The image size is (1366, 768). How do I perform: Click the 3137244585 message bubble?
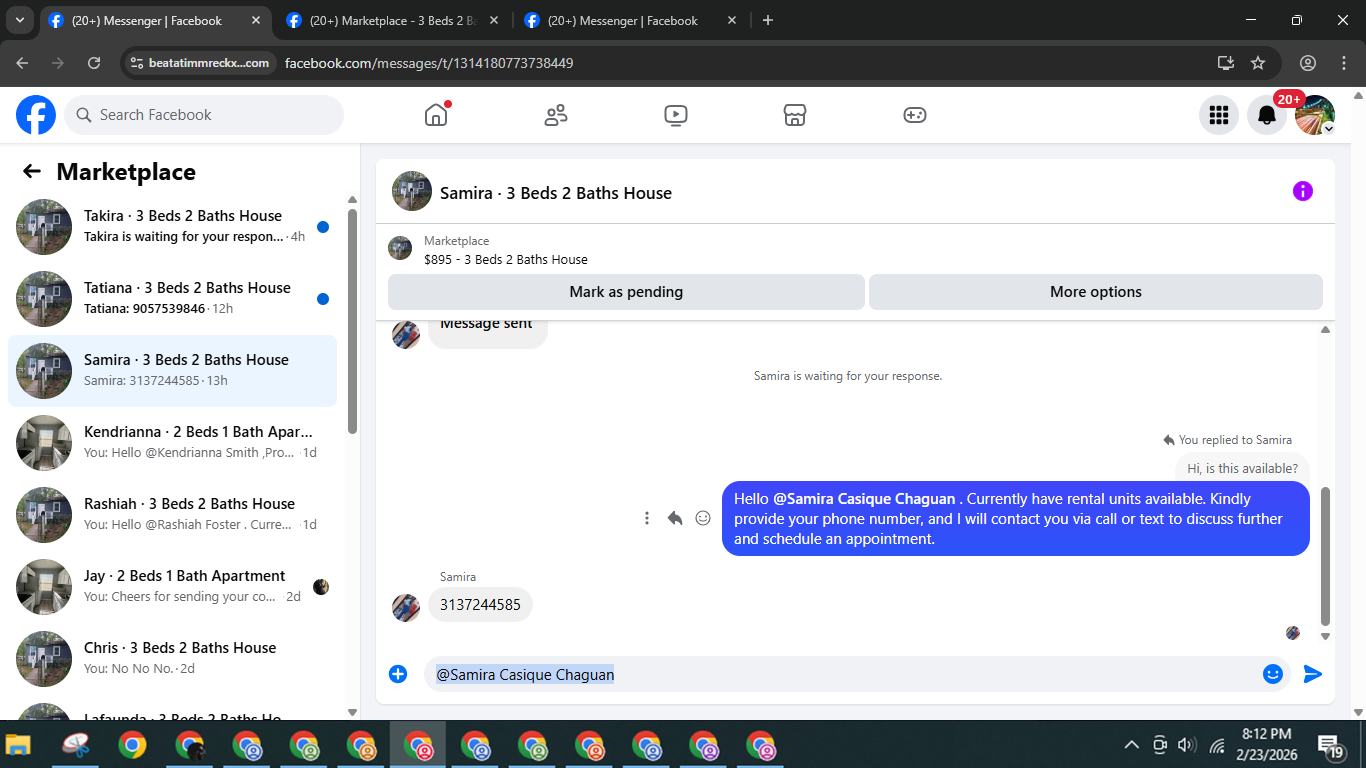click(x=480, y=604)
